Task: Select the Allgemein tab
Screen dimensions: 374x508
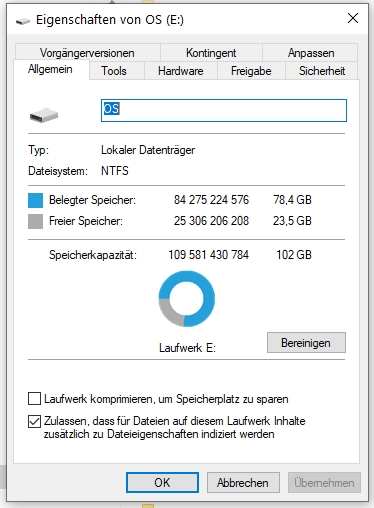Action: coord(50,69)
